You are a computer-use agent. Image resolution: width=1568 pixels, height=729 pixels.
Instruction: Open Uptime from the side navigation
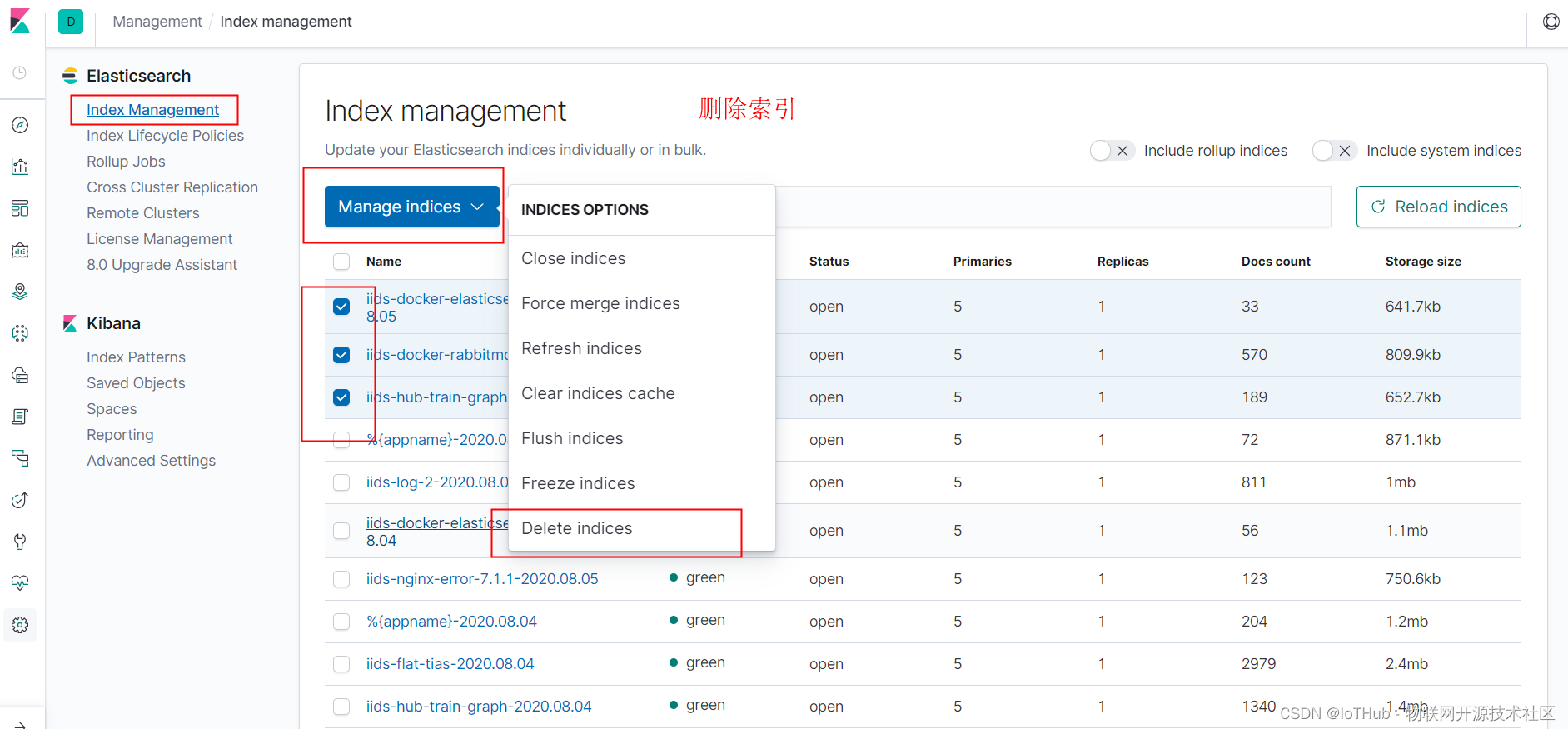point(20,500)
